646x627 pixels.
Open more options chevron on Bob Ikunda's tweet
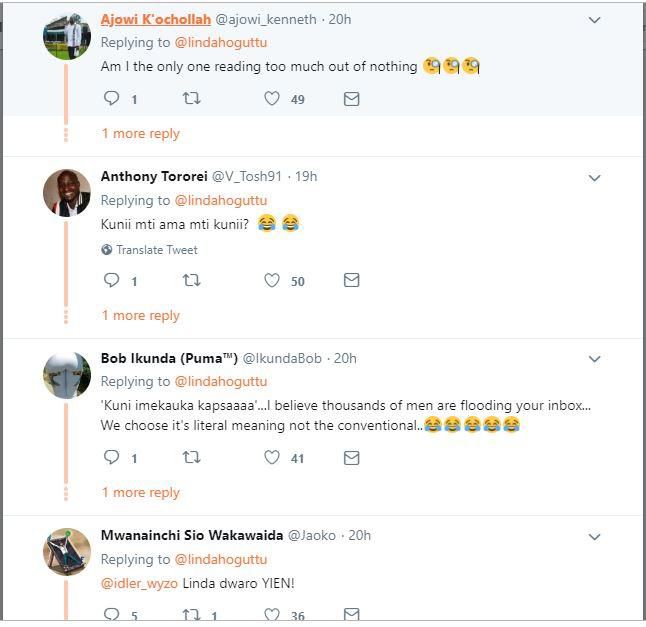[x=594, y=359]
